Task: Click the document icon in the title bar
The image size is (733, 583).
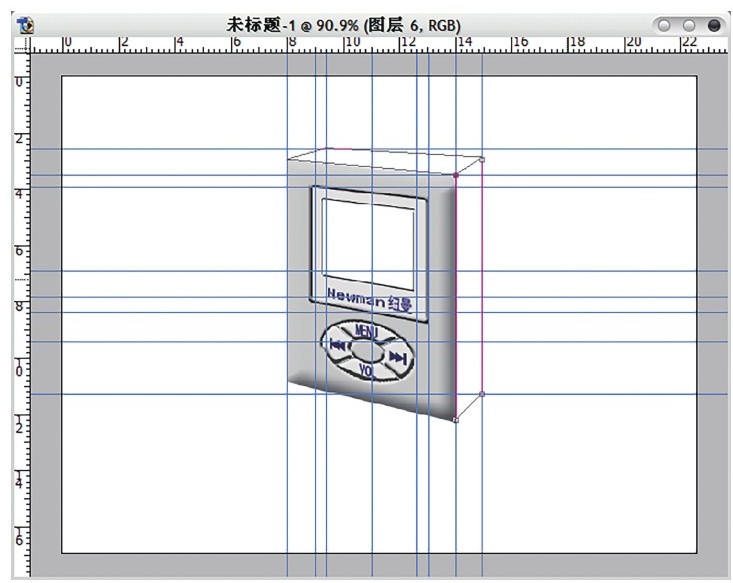Action: click(x=25, y=25)
